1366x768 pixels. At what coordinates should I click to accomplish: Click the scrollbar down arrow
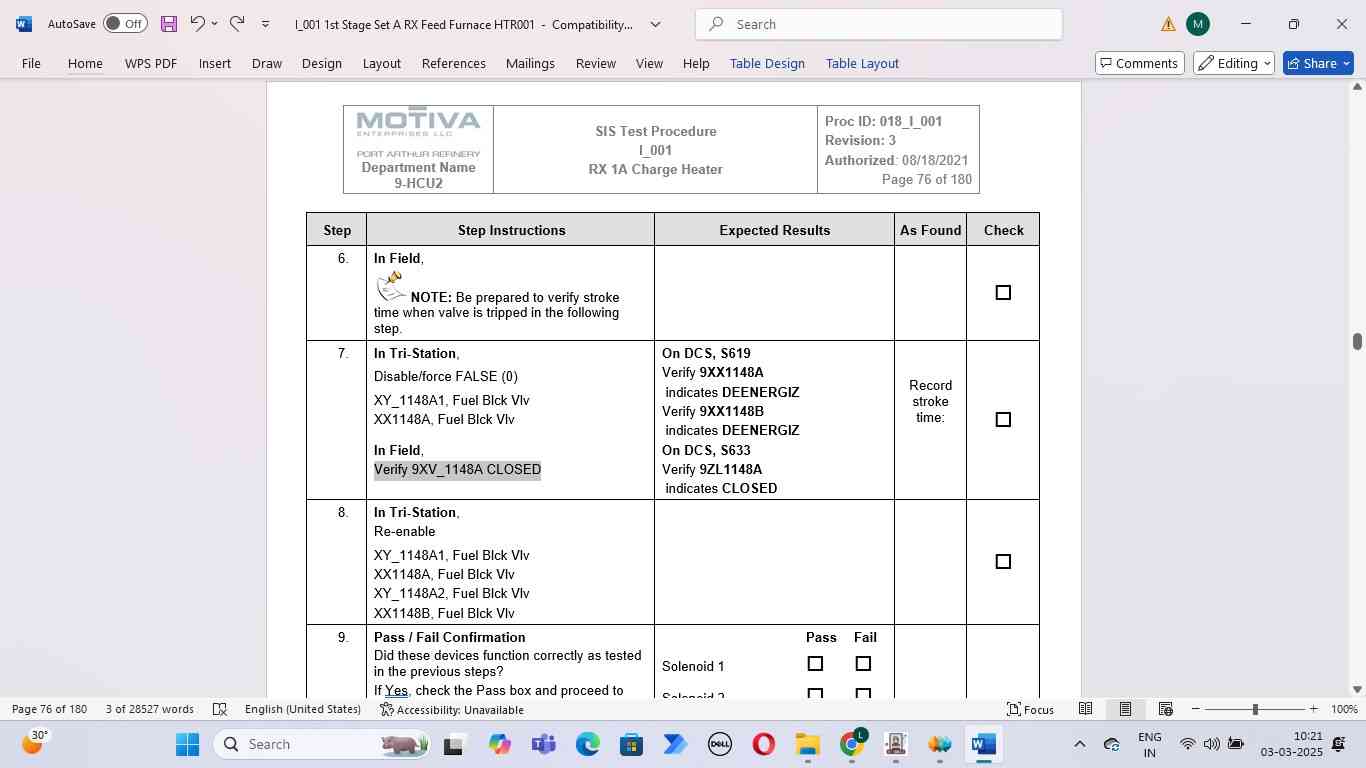tap(1357, 689)
